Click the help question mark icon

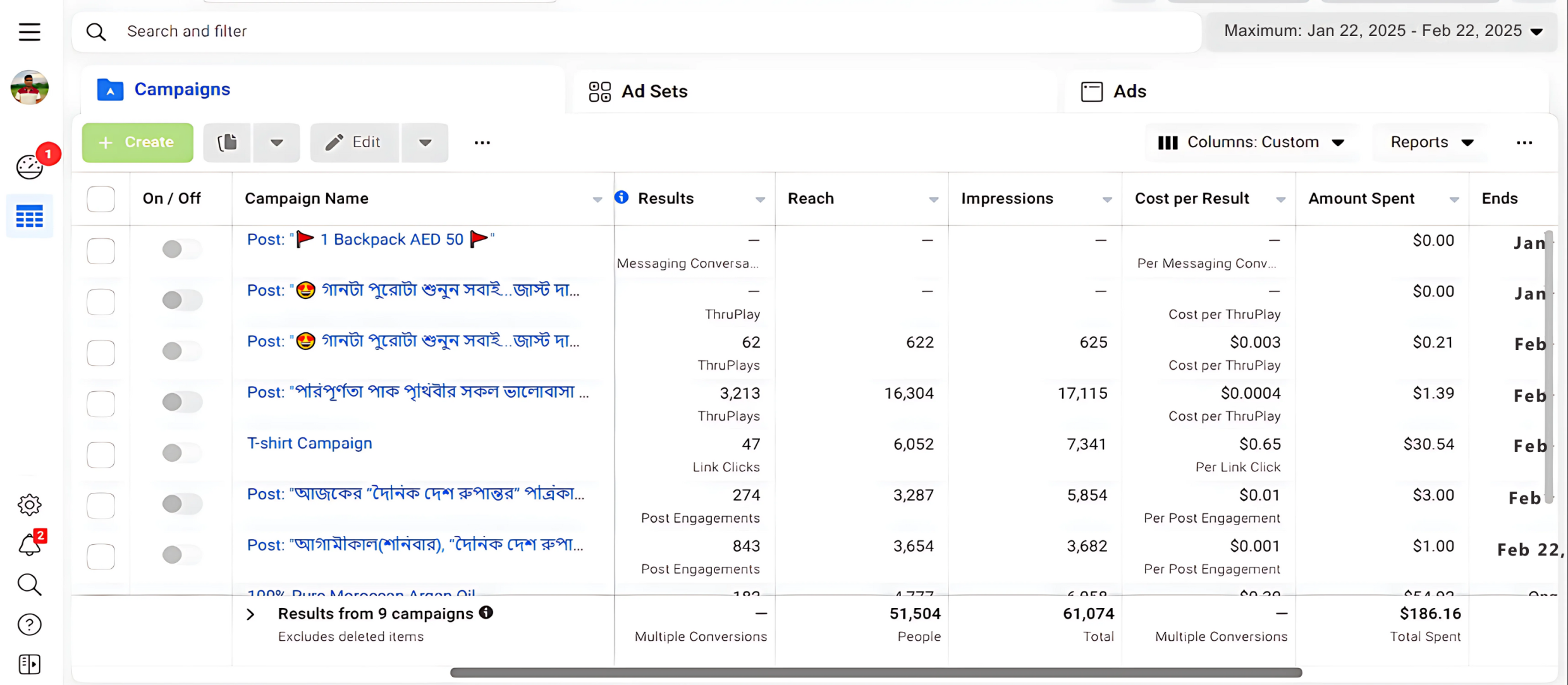point(29,624)
